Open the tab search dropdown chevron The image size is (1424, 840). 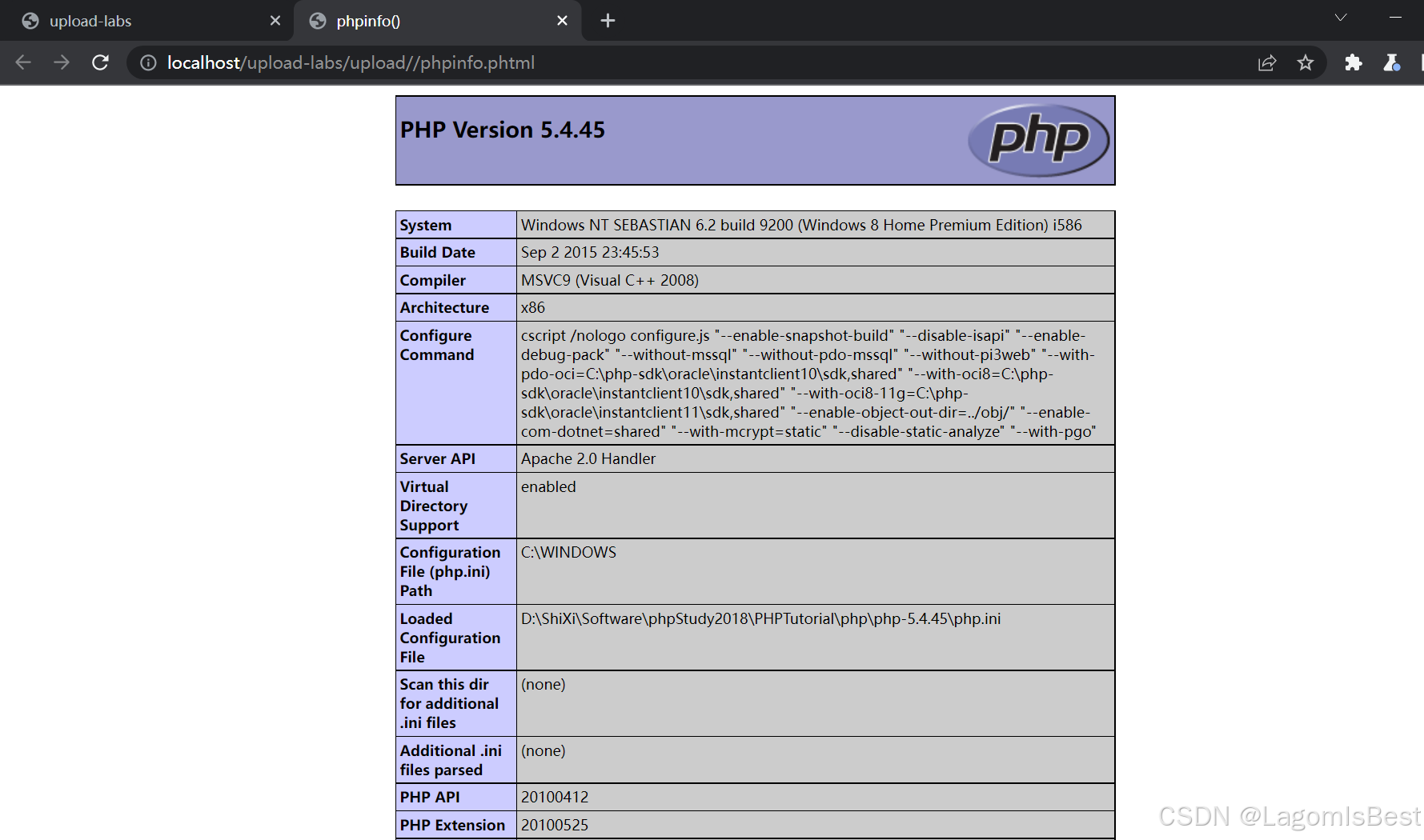[x=1341, y=18]
